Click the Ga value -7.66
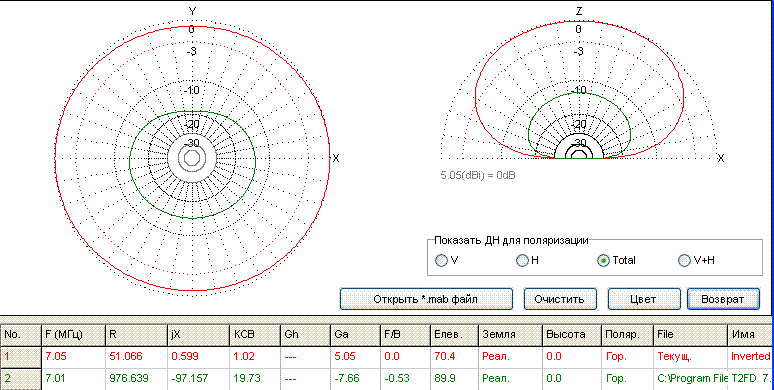 click(x=355, y=379)
